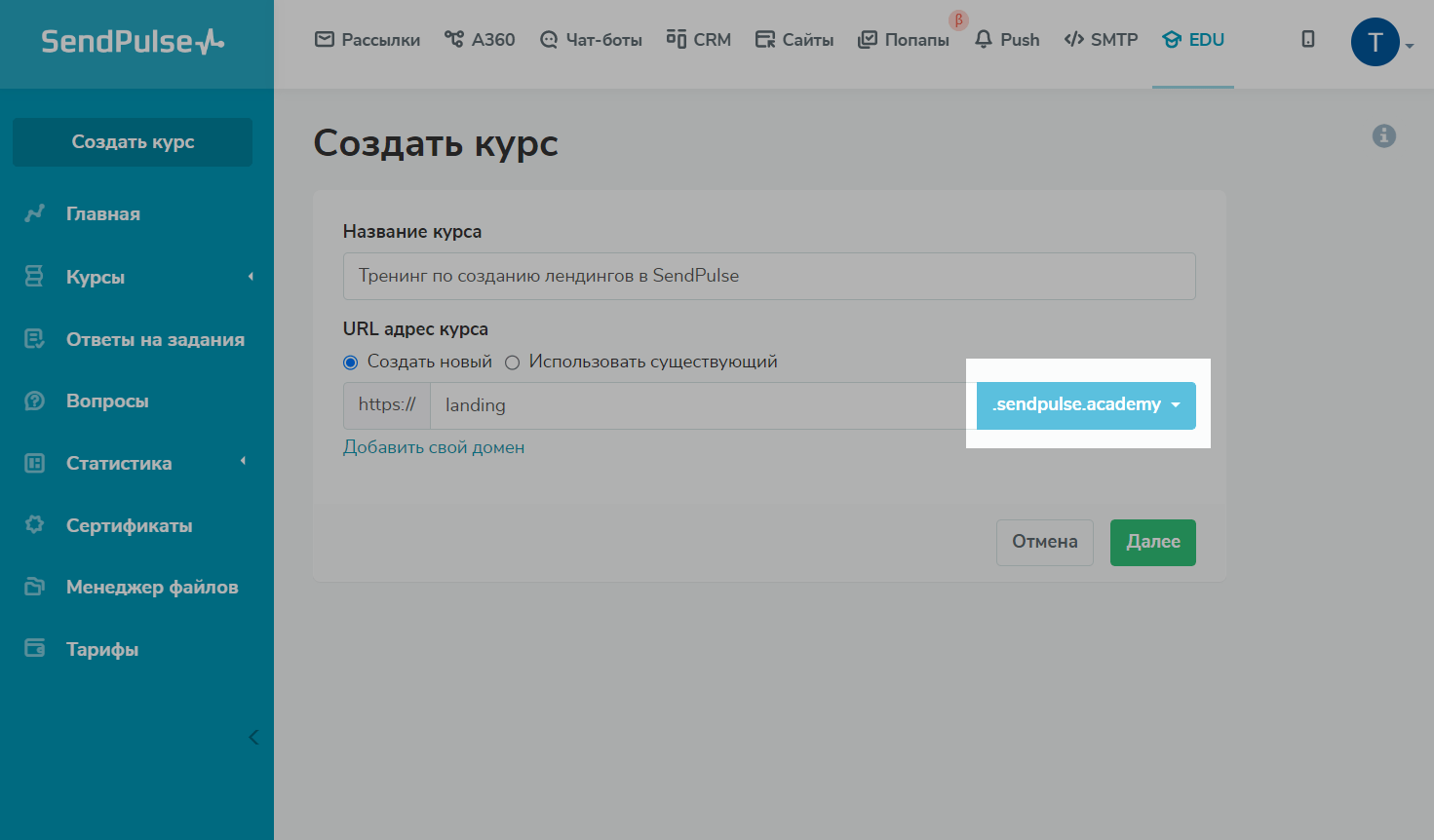The width and height of the screenshot is (1434, 840).
Task: Collapse the left sidebar with the chevron
Action: [253, 737]
